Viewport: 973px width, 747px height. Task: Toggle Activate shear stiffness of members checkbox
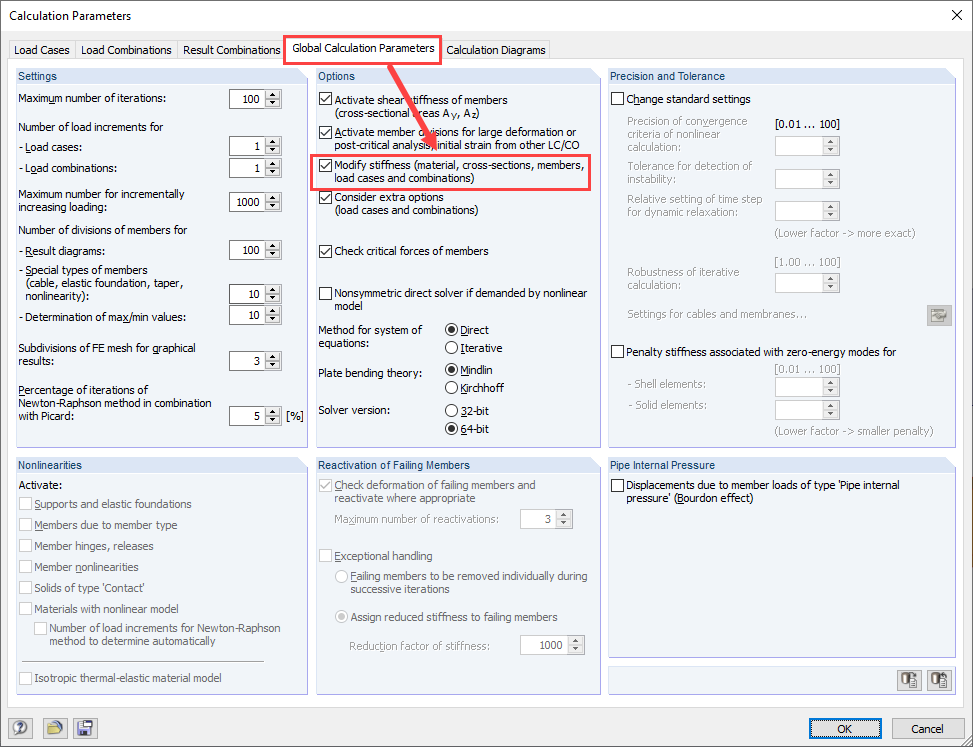tap(325, 99)
